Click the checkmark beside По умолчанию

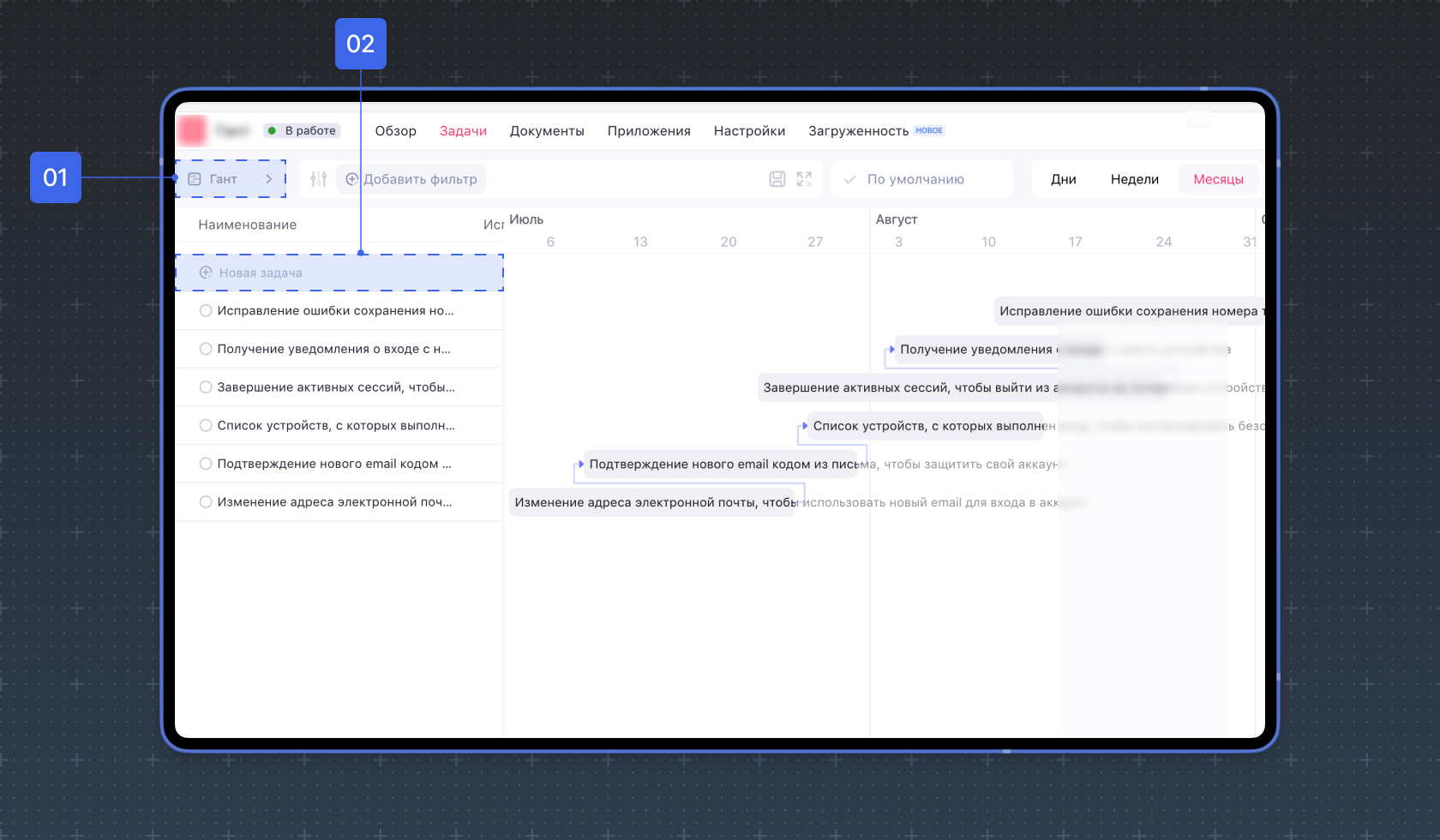850,179
